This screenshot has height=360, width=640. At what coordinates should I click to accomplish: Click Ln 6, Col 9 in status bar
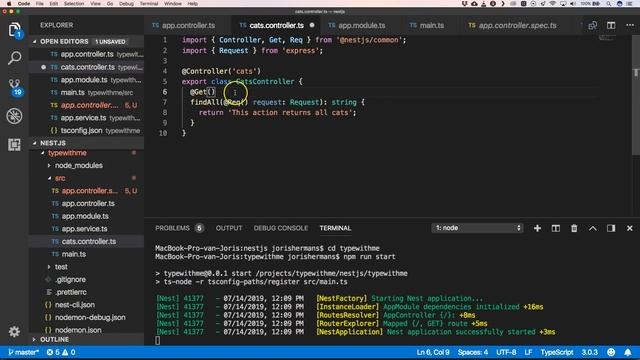click(433, 352)
